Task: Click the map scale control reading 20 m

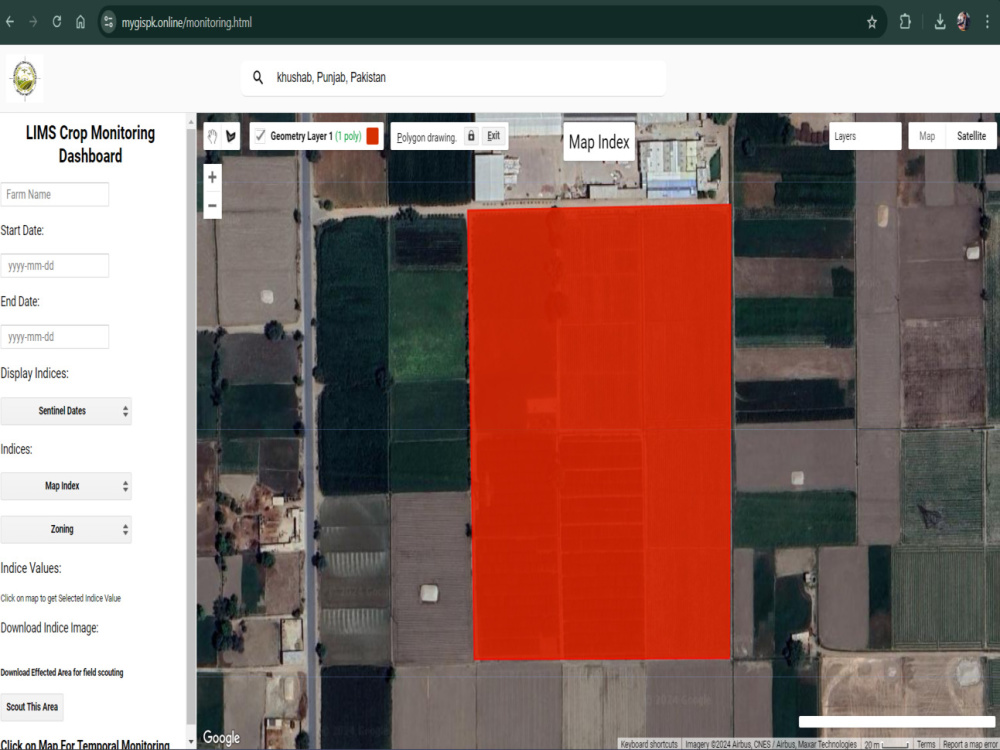Action: [886, 744]
